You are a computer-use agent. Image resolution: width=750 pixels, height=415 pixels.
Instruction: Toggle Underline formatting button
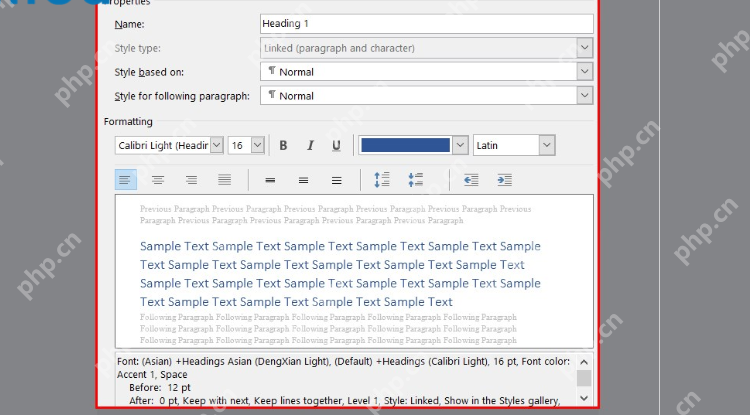[x=336, y=145]
